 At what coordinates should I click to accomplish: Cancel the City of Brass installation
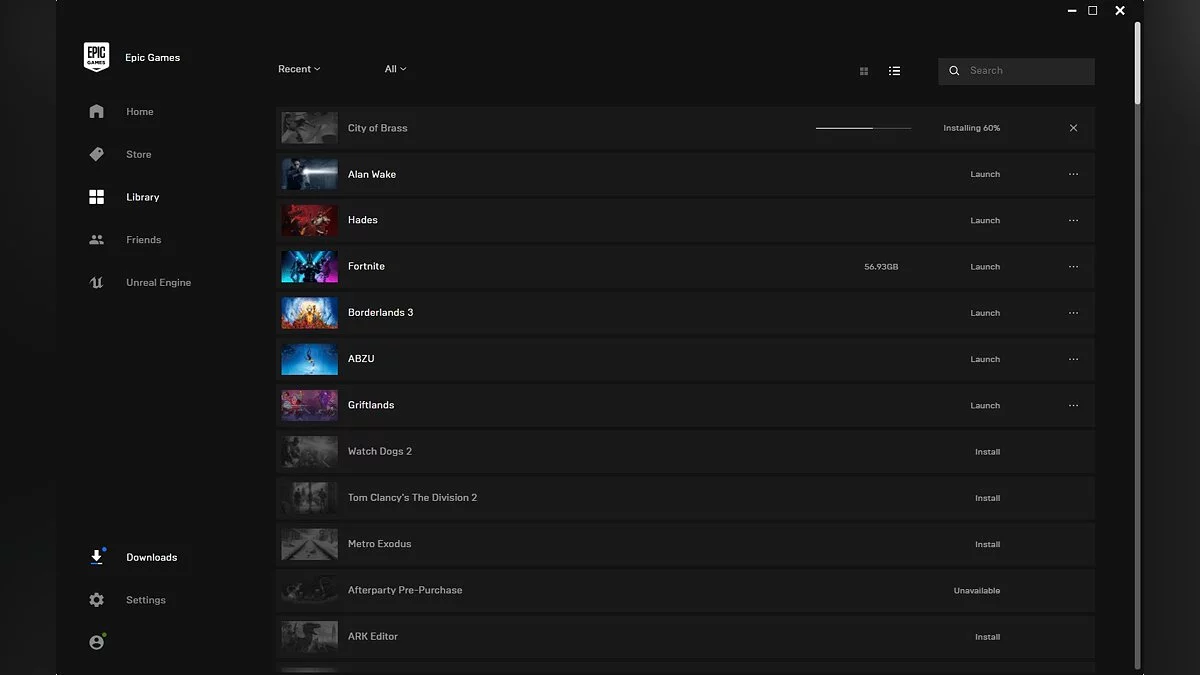click(x=1073, y=128)
